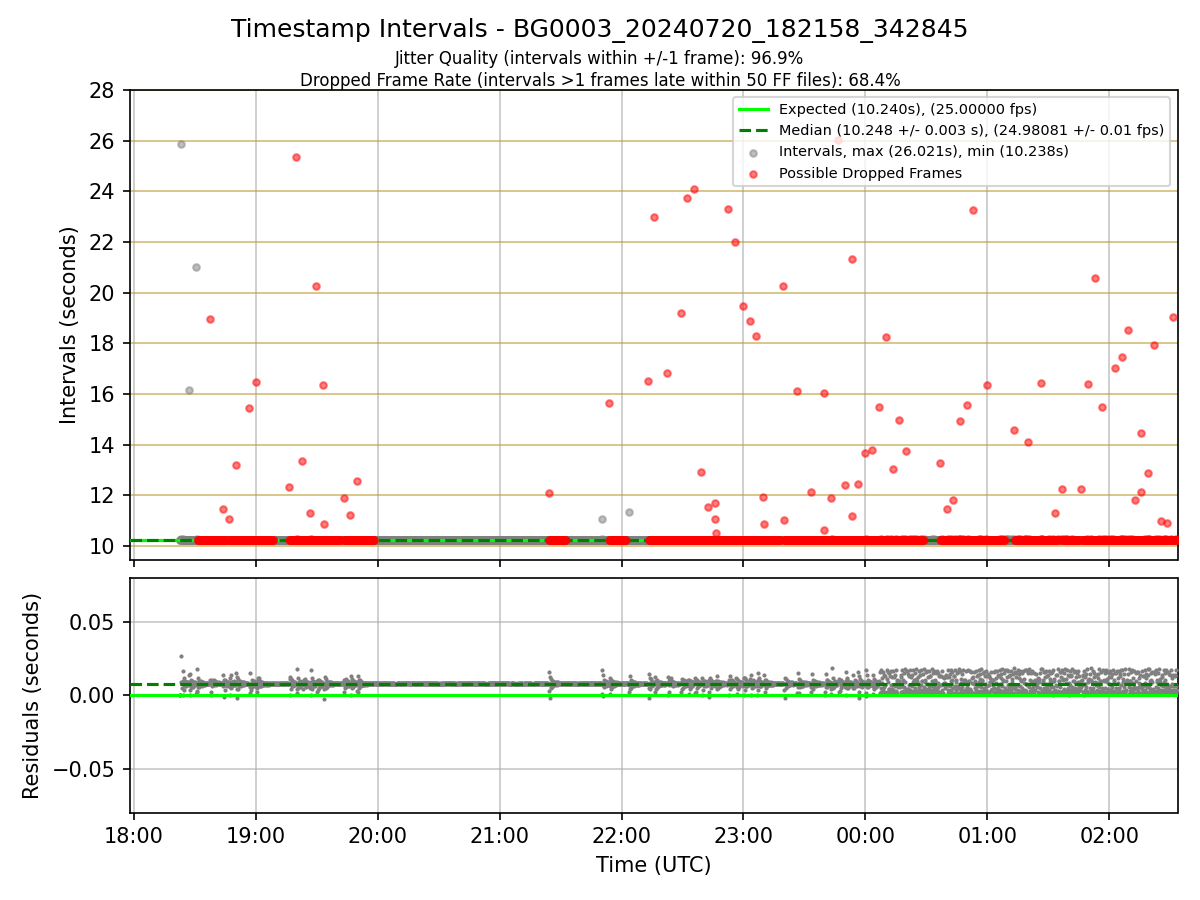Click legend entry 'Median (10.248 +/- 0.003 s)'
The image size is (1200, 900).
click(971, 130)
